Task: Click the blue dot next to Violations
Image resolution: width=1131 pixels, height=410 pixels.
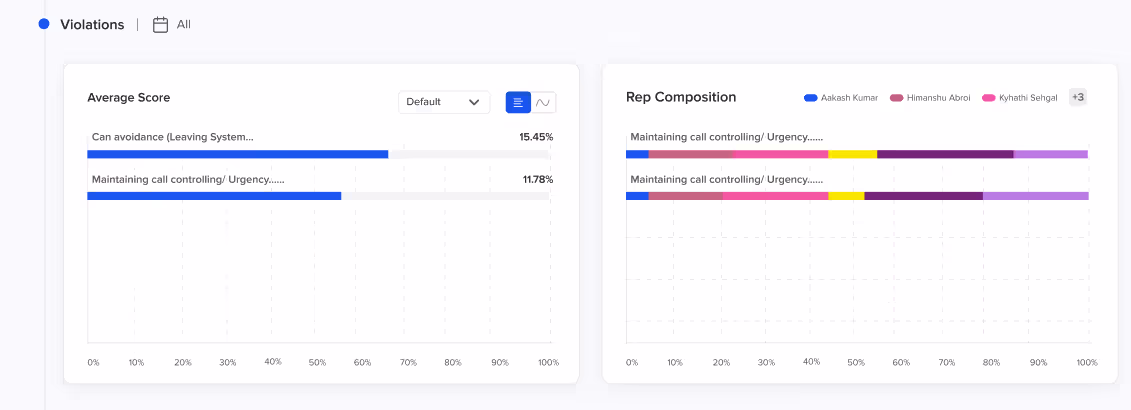Action: (x=44, y=24)
